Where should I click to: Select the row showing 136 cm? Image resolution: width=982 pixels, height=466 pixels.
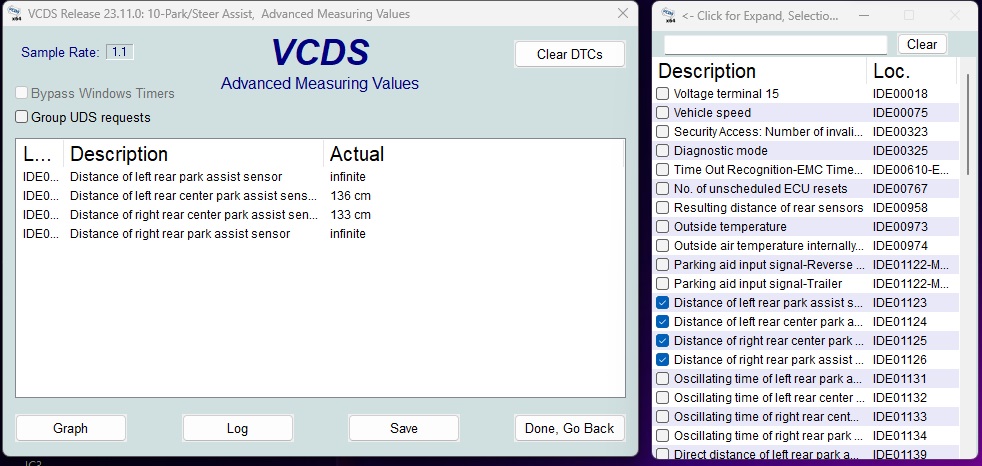[x=320, y=196]
